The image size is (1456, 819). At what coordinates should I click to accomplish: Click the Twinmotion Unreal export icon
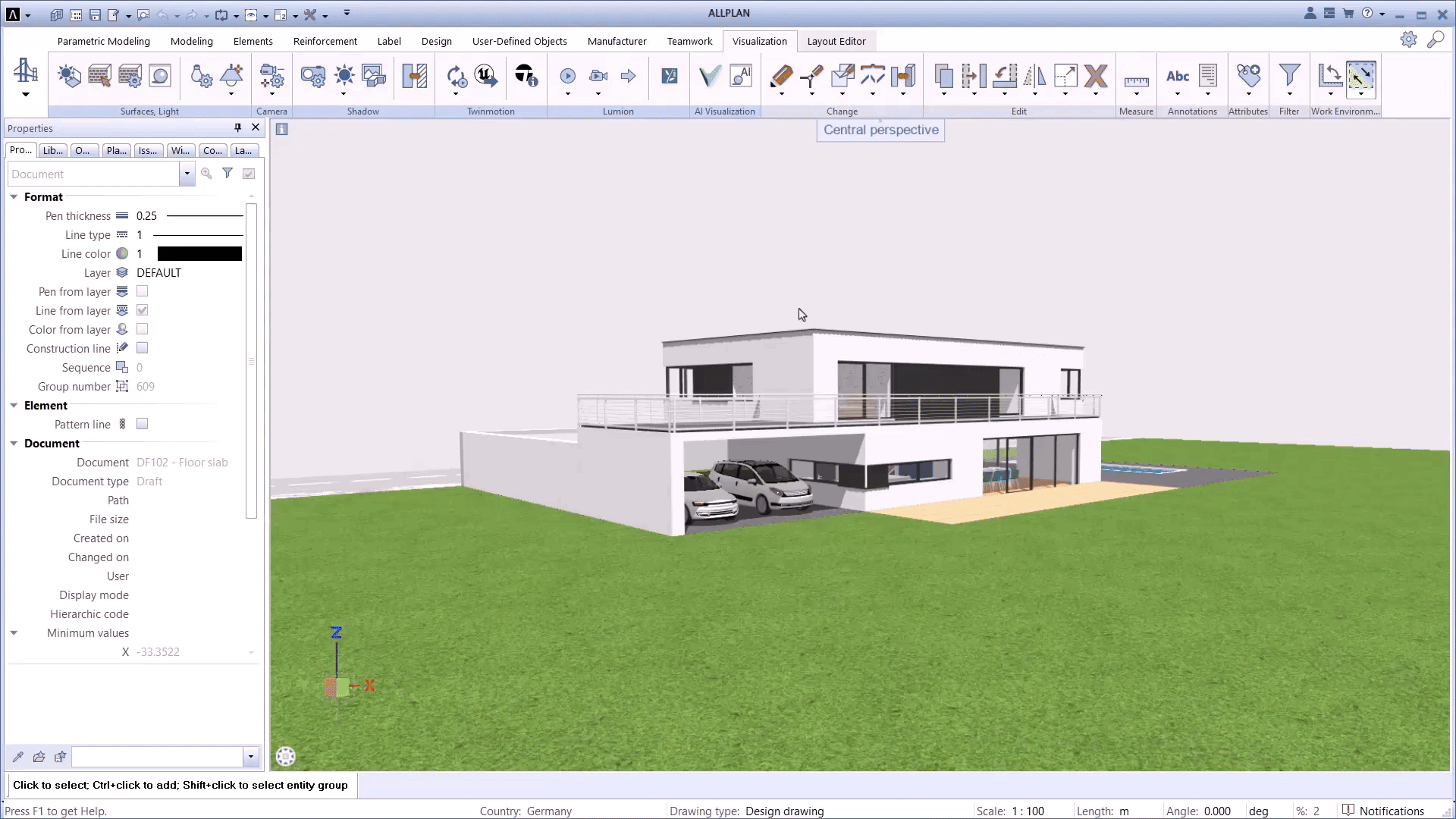click(x=485, y=75)
